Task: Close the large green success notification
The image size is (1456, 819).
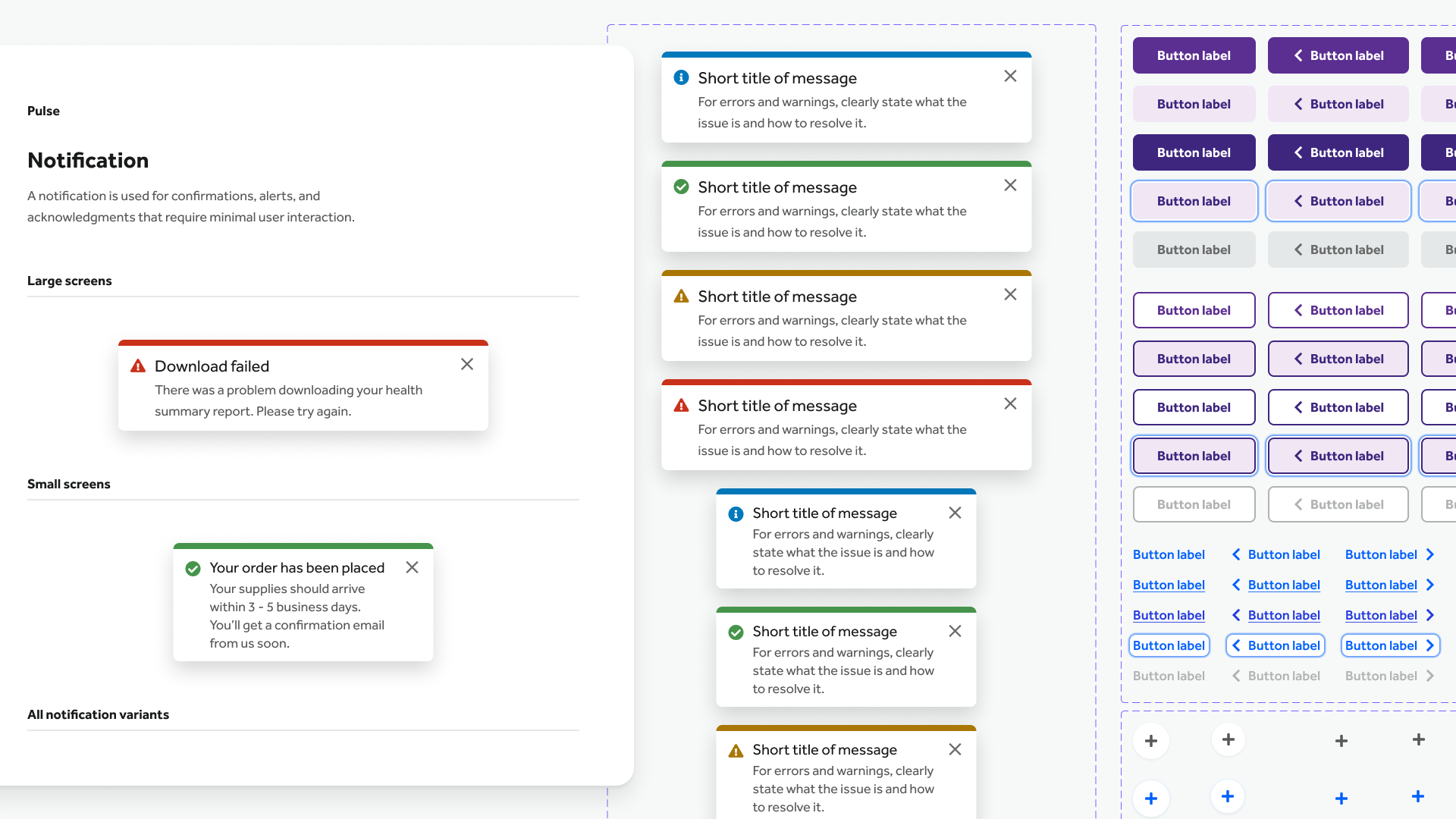Action: point(1010,186)
